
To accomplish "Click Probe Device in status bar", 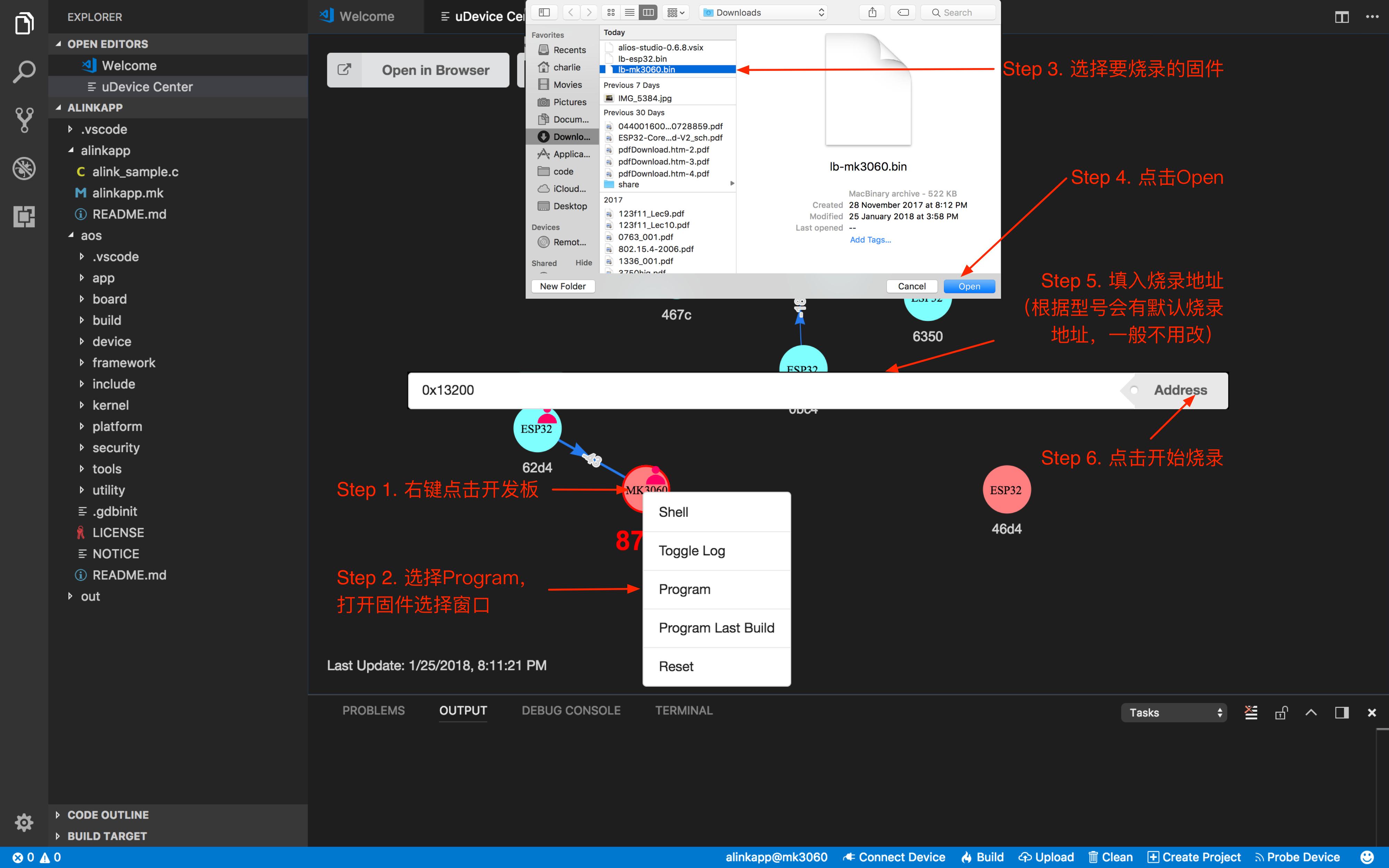I will [x=1297, y=857].
